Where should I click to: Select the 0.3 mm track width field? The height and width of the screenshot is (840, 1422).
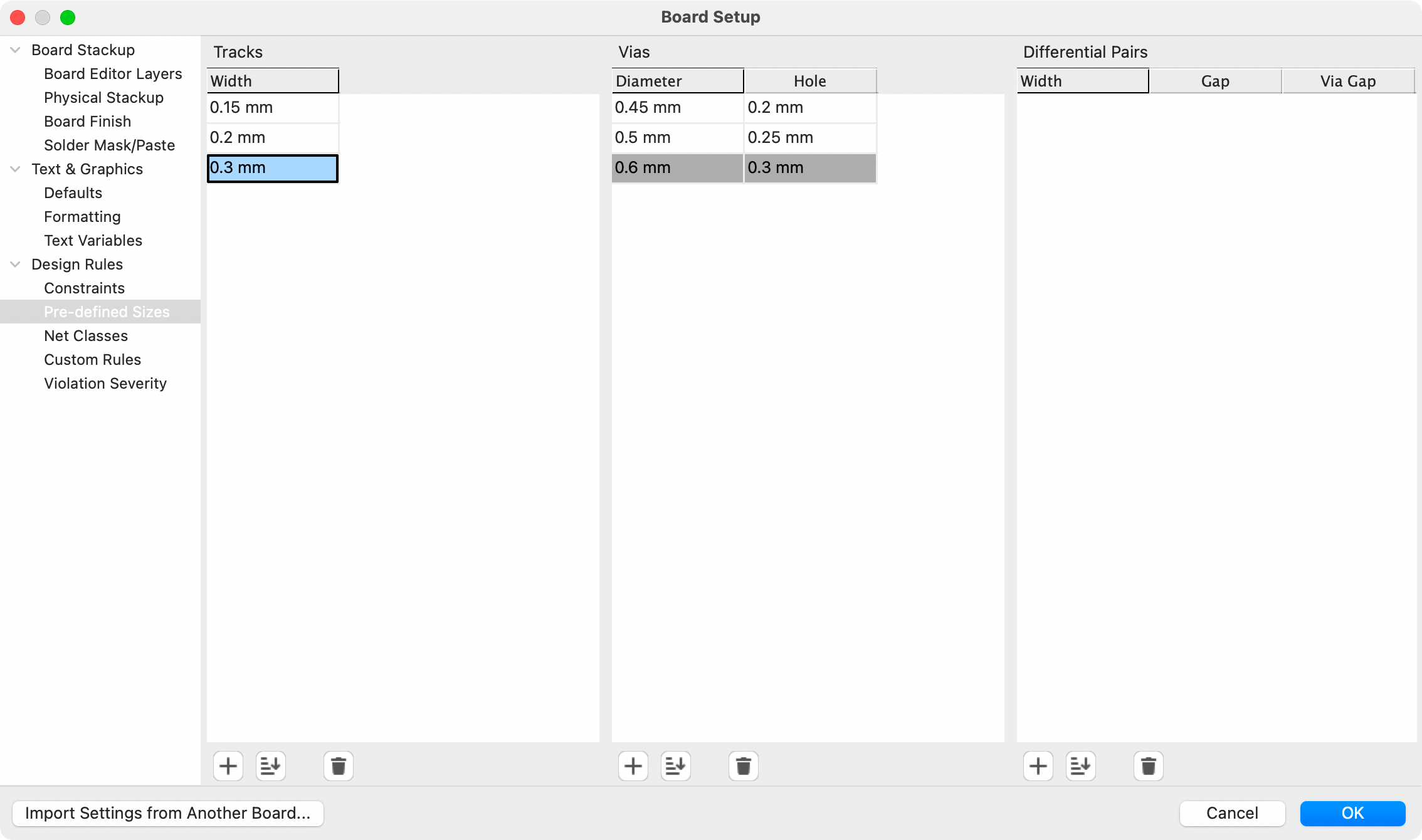272,167
